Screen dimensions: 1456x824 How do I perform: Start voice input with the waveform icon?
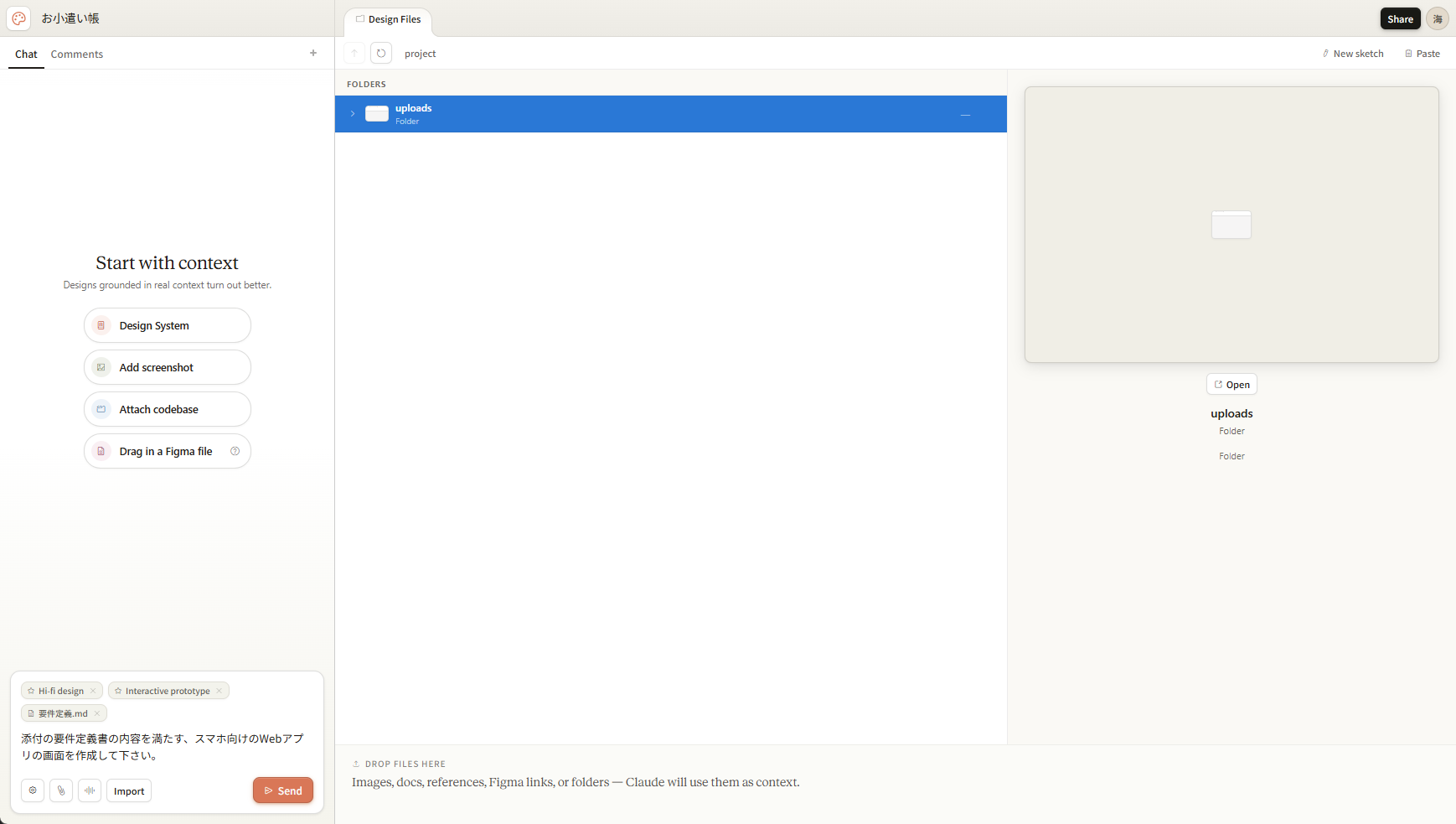click(x=90, y=790)
